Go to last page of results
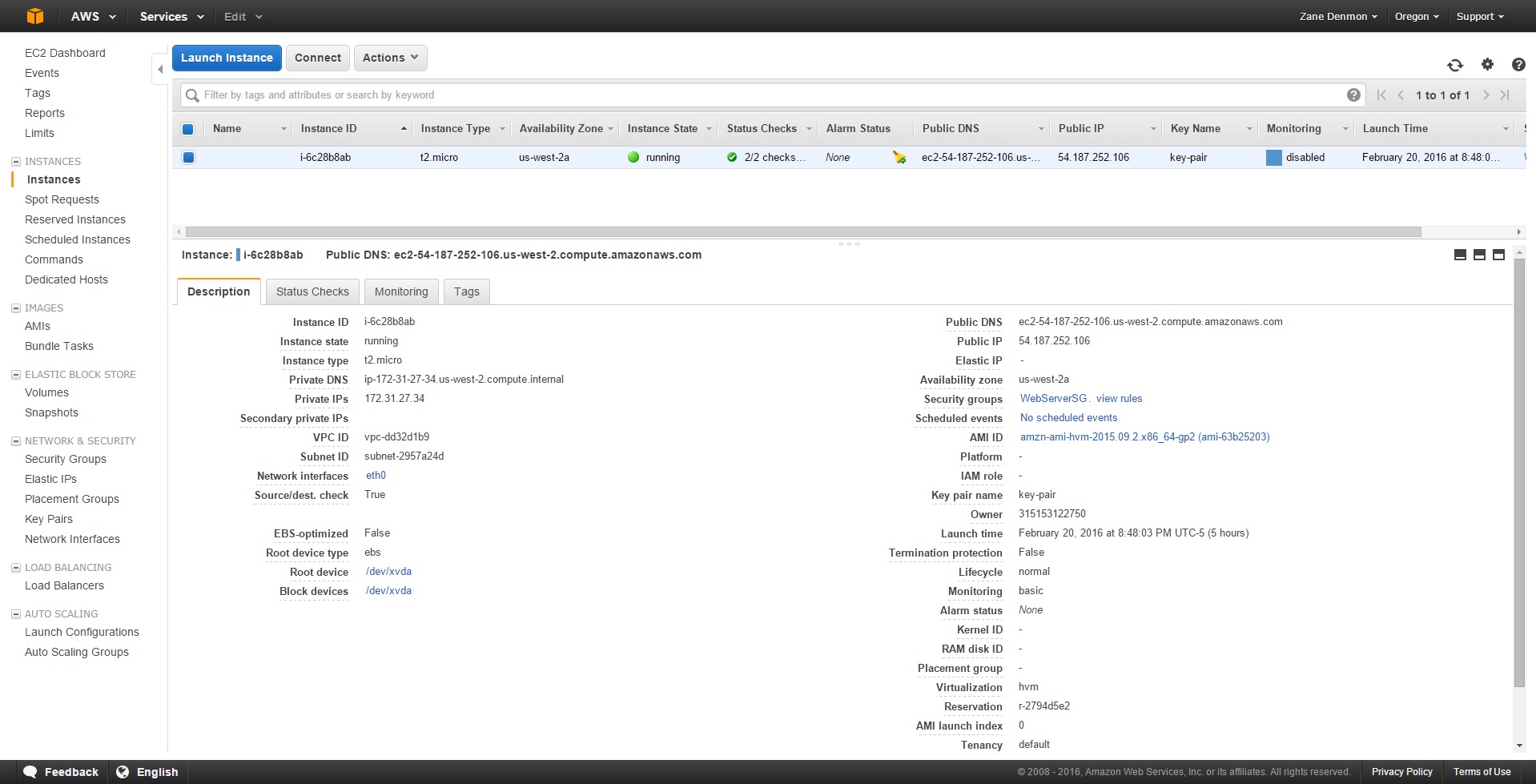This screenshot has width=1536, height=784. [x=1505, y=94]
